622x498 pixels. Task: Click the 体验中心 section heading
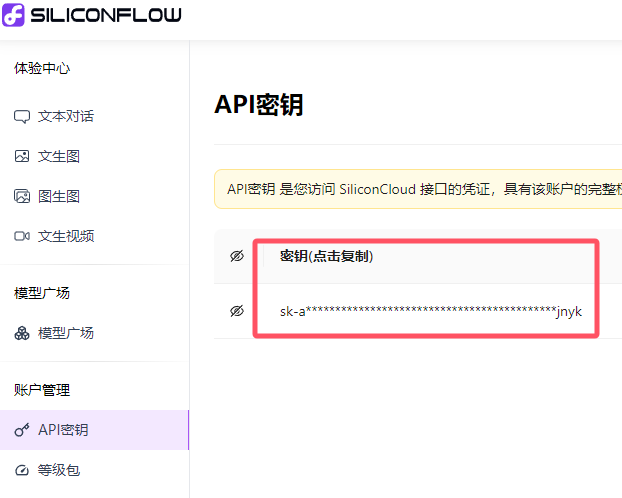[x=42, y=68]
